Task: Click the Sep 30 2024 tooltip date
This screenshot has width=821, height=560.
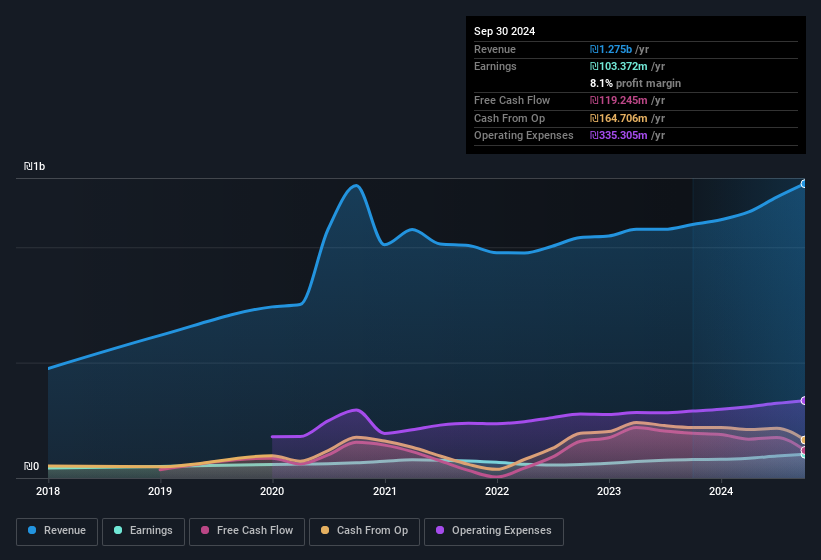Action: click(504, 31)
